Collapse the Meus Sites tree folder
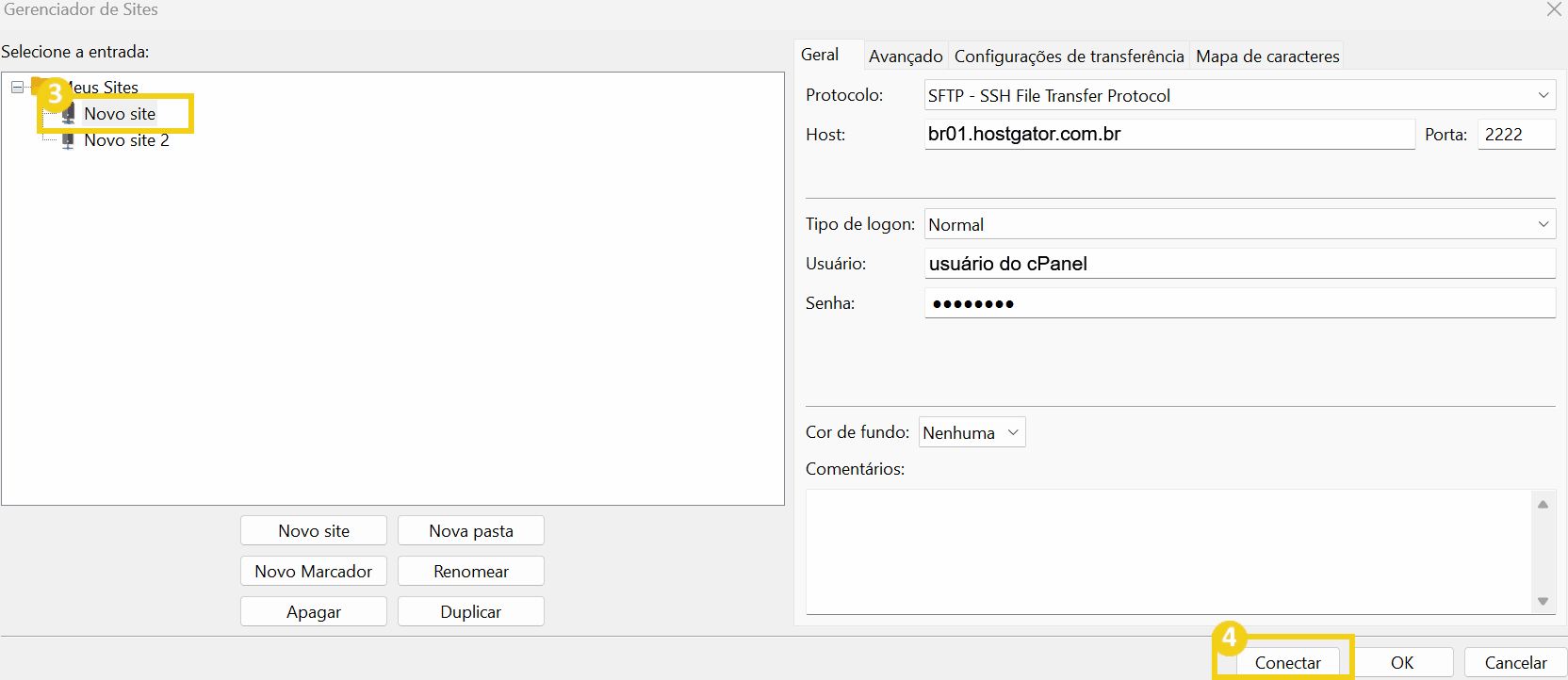Screen dimensions: 1568x680 click(17, 87)
